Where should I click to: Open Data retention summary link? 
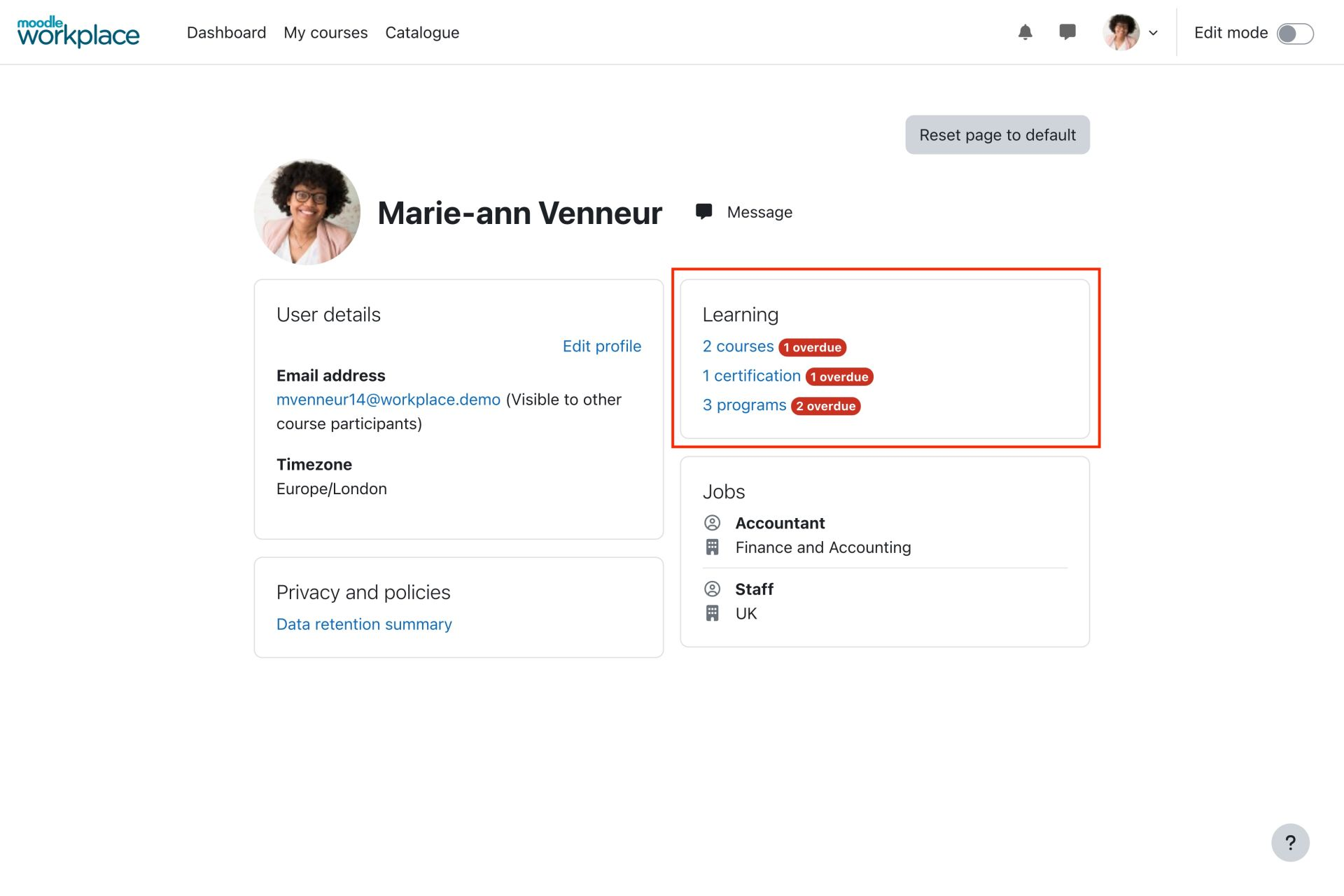364,624
